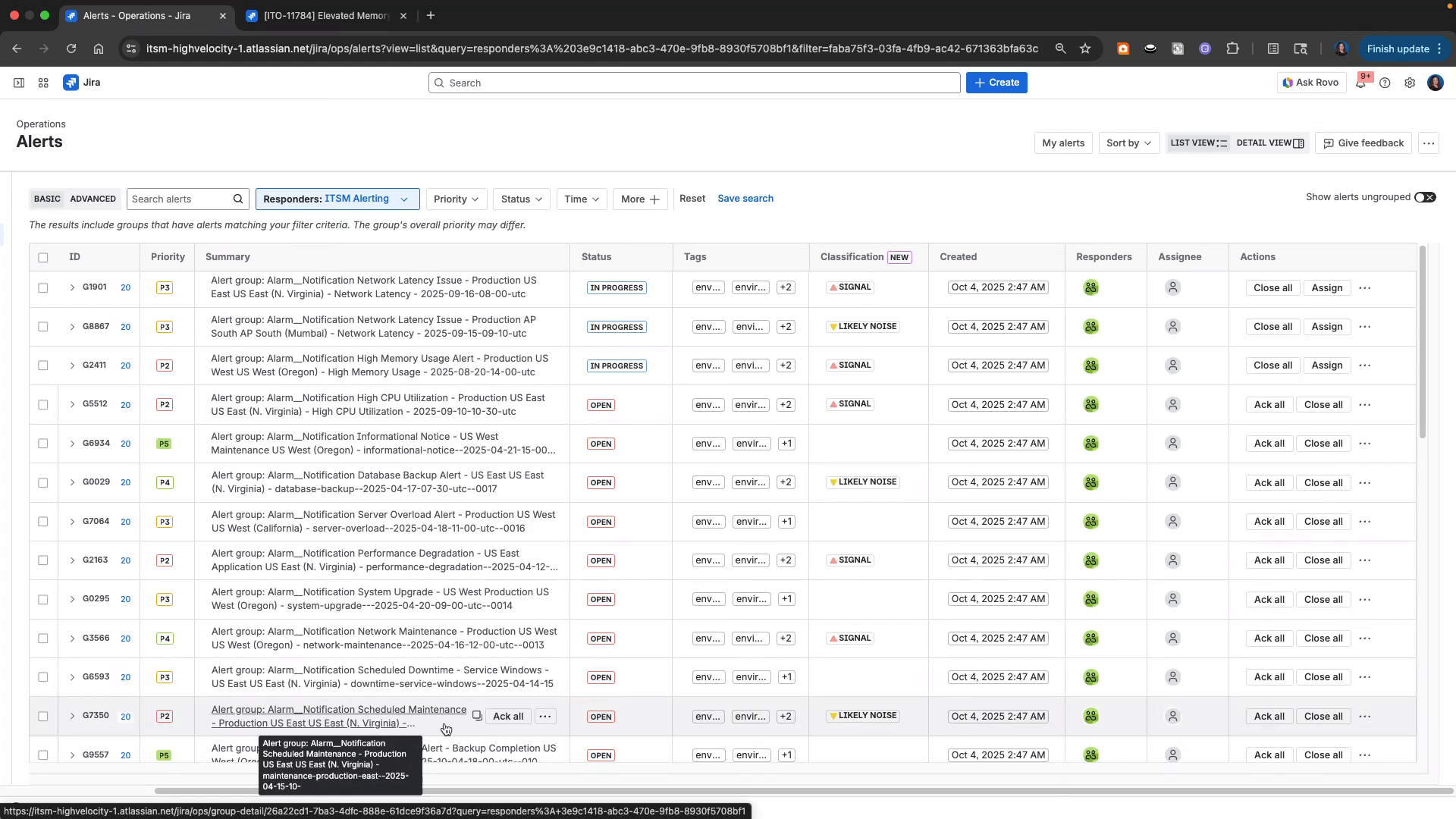Screen dimensions: 1456x819
Task: Open the app switcher grid icon
Action: point(43,83)
